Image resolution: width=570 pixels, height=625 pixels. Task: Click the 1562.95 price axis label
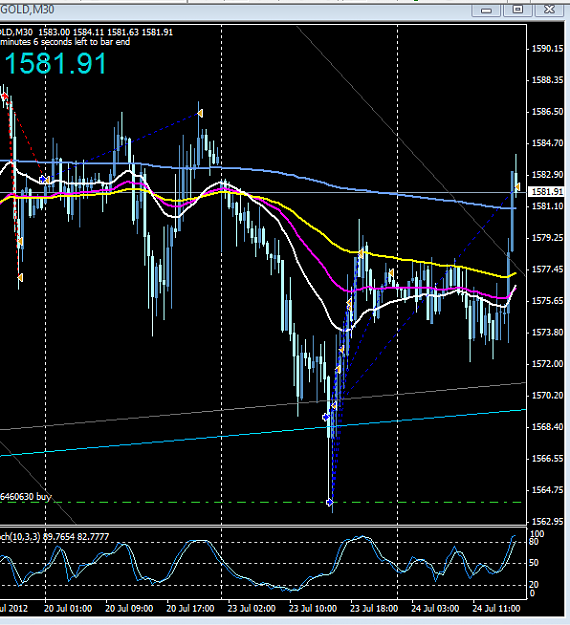click(547, 521)
